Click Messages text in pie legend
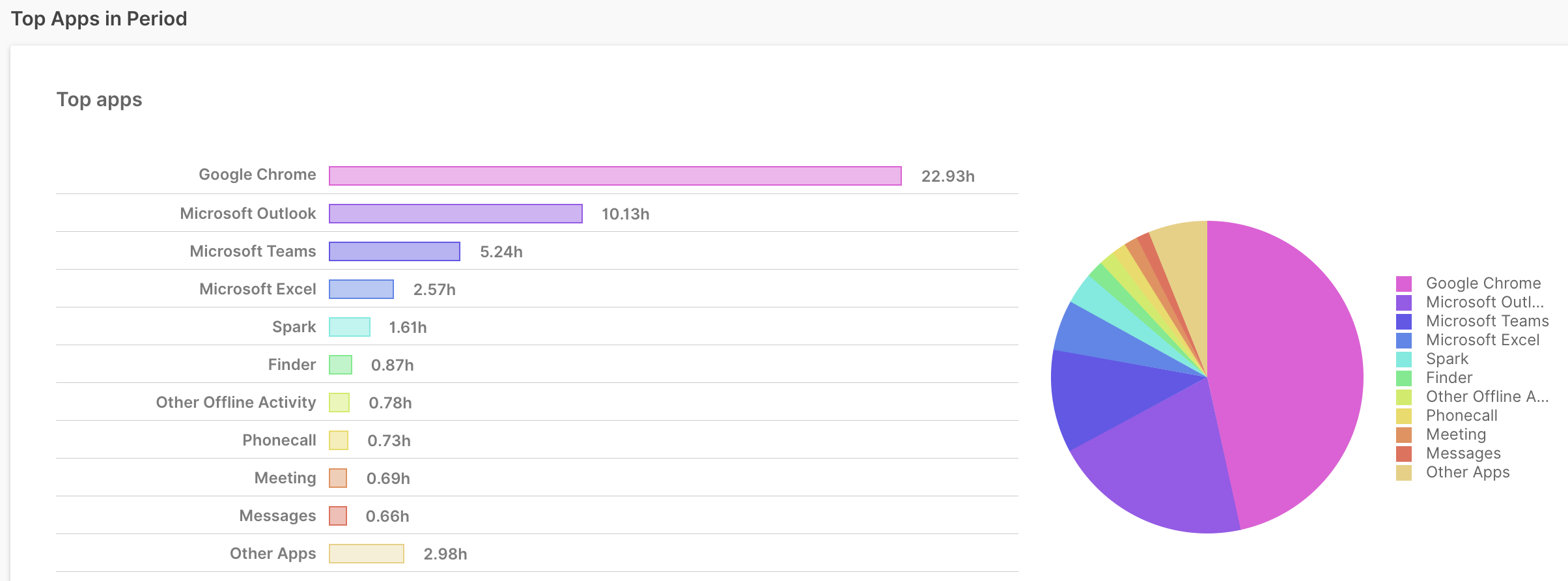1568x581 pixels. (1463, 453)
